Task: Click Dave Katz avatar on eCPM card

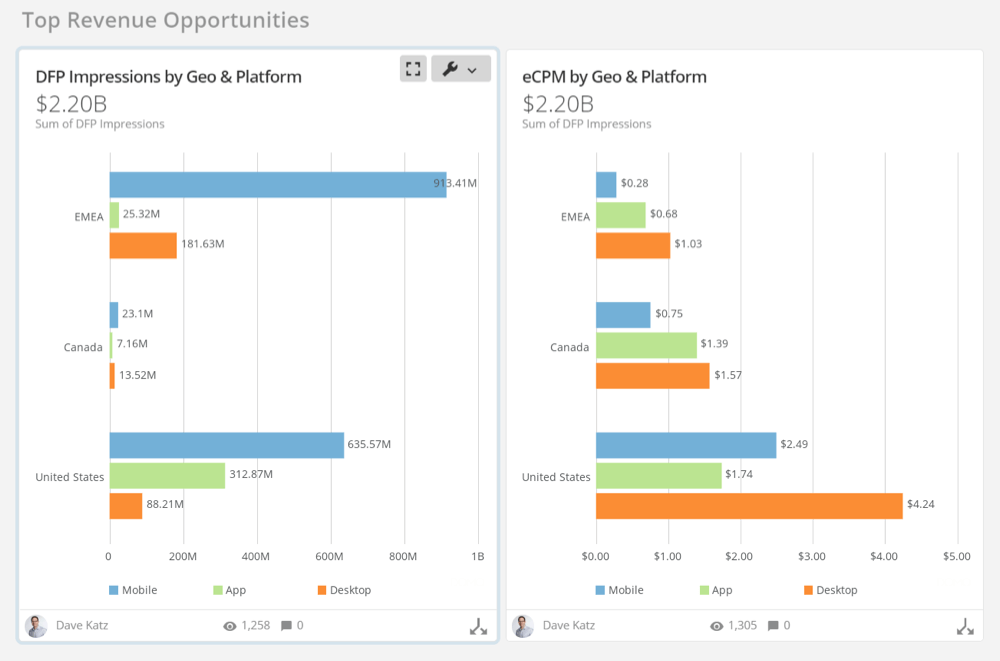Action: click(x=523, y=626)
